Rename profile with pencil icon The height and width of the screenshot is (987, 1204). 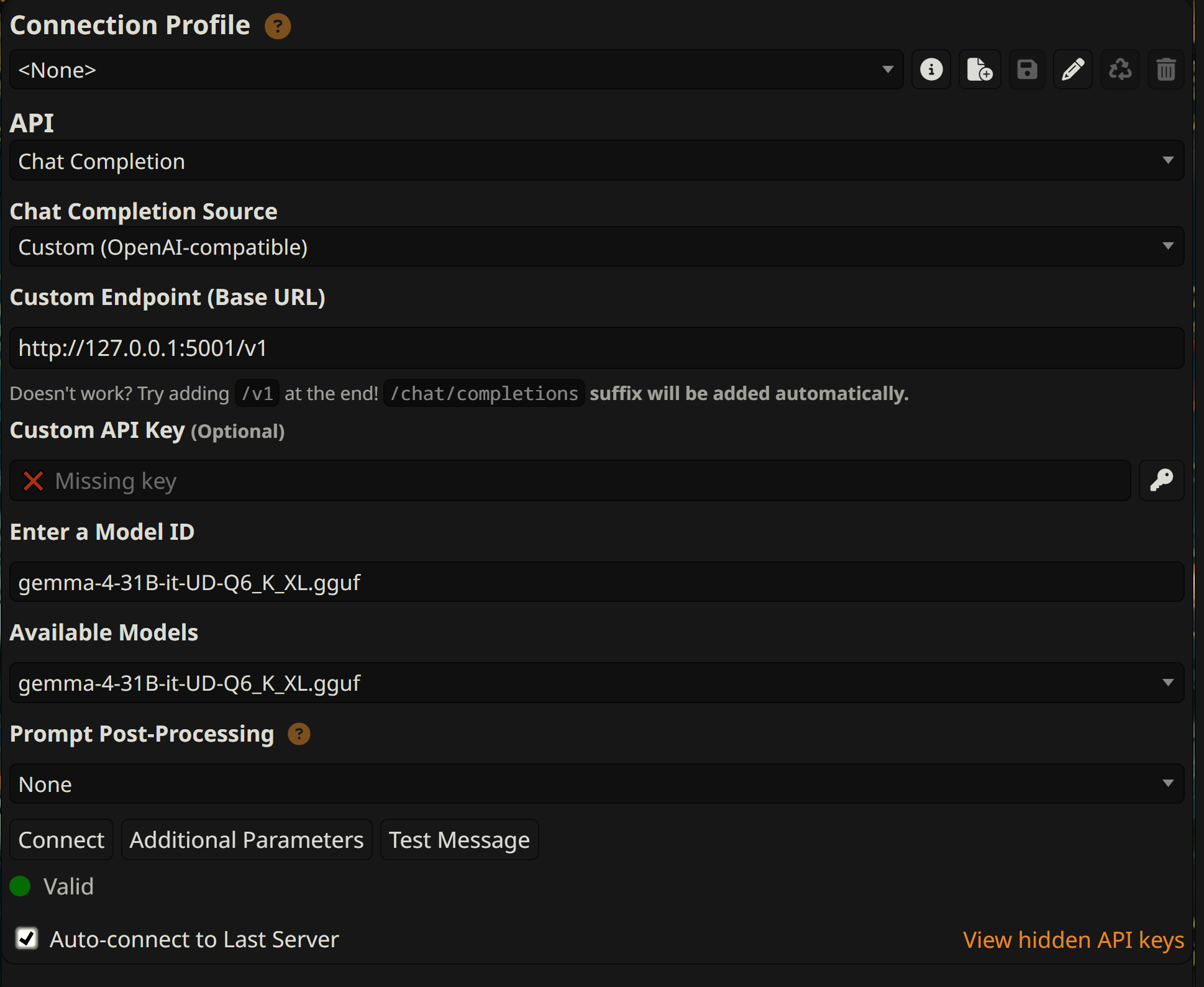point(1073,70)
